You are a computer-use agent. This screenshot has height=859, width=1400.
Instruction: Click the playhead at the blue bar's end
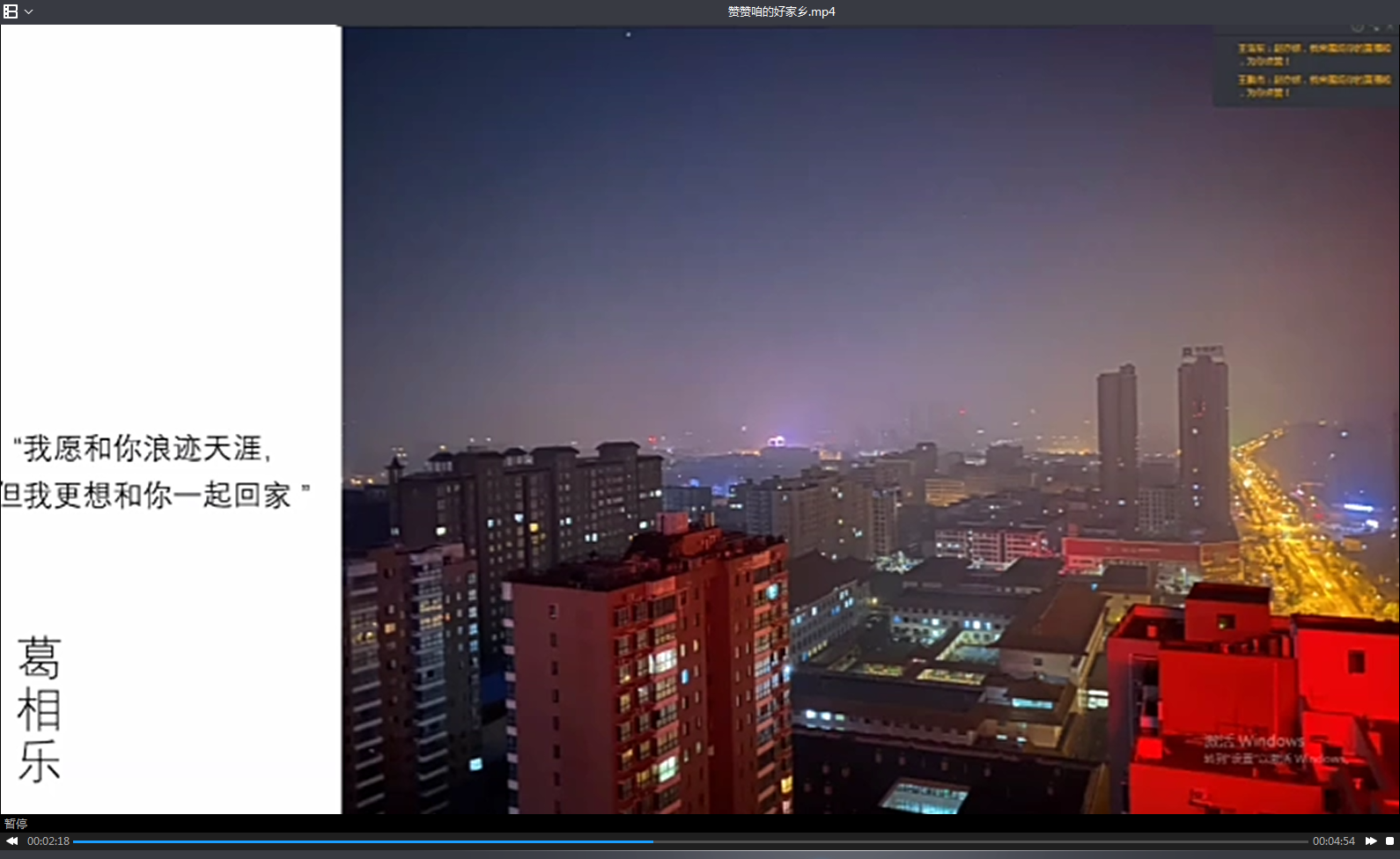[x=652, y=841]
